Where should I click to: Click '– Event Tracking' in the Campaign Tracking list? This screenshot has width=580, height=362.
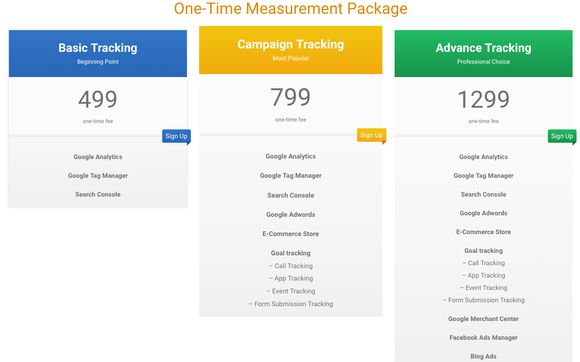291,291
